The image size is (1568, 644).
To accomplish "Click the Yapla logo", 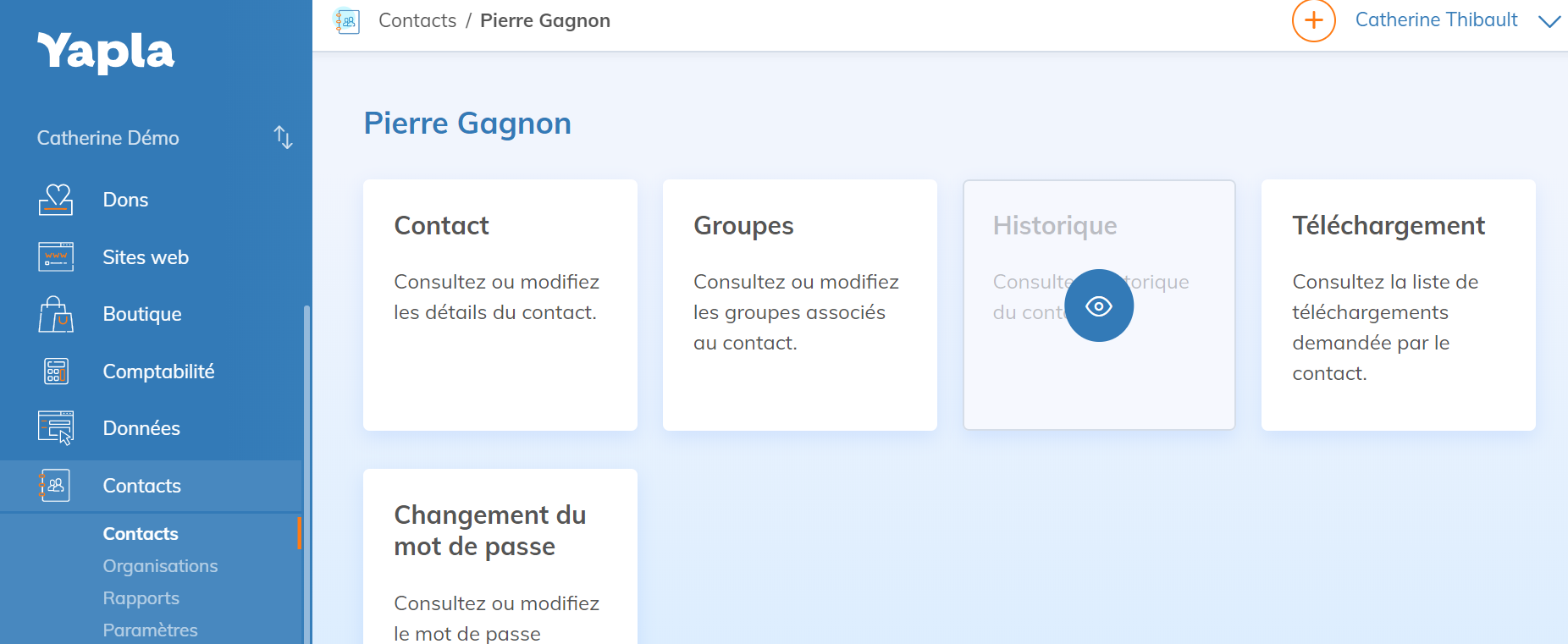I will point(106,52).
